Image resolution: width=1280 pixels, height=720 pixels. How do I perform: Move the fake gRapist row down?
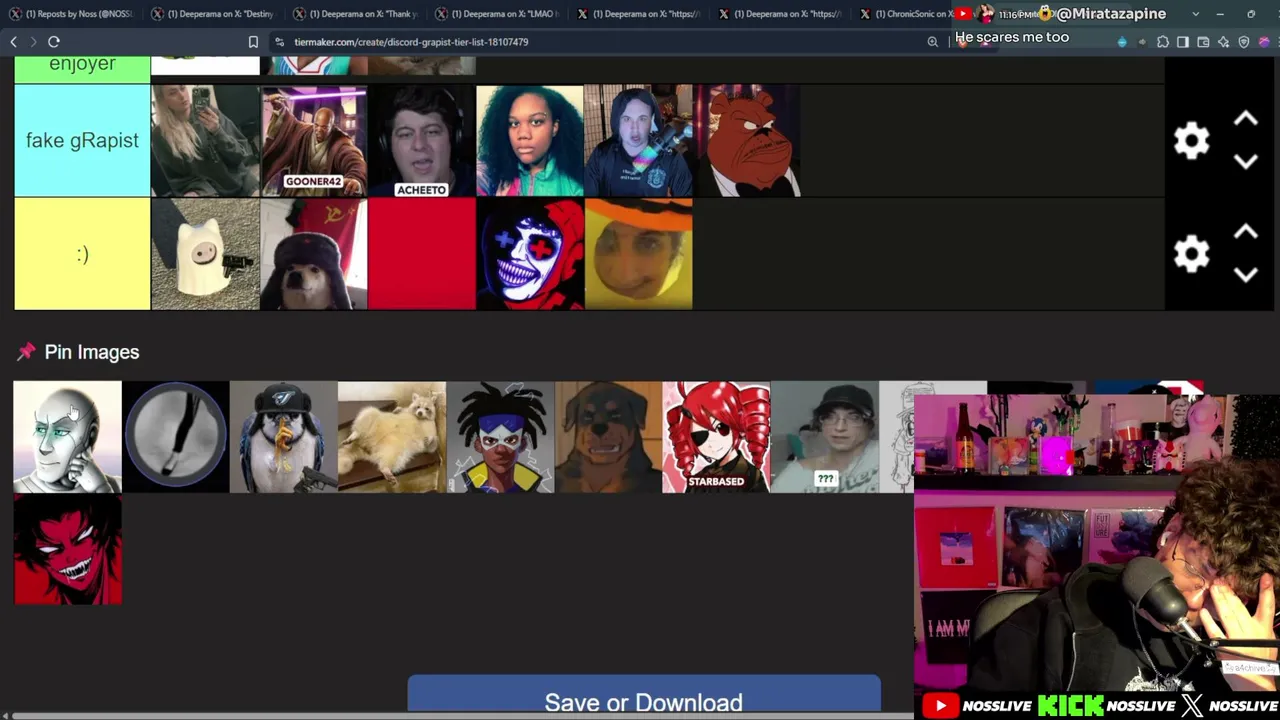pos(1245,162)
